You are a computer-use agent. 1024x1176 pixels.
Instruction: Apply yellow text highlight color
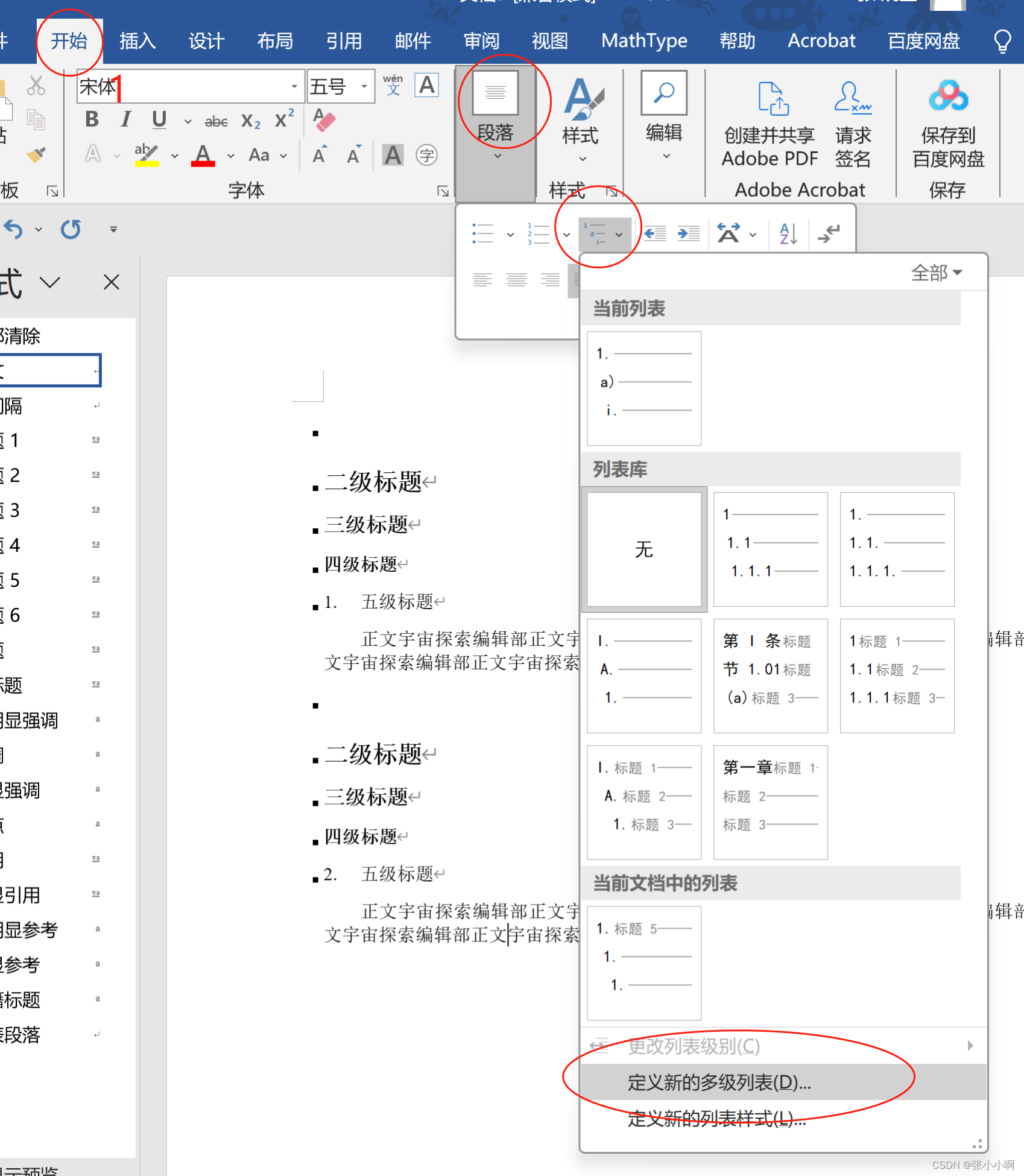pos(146,155)
